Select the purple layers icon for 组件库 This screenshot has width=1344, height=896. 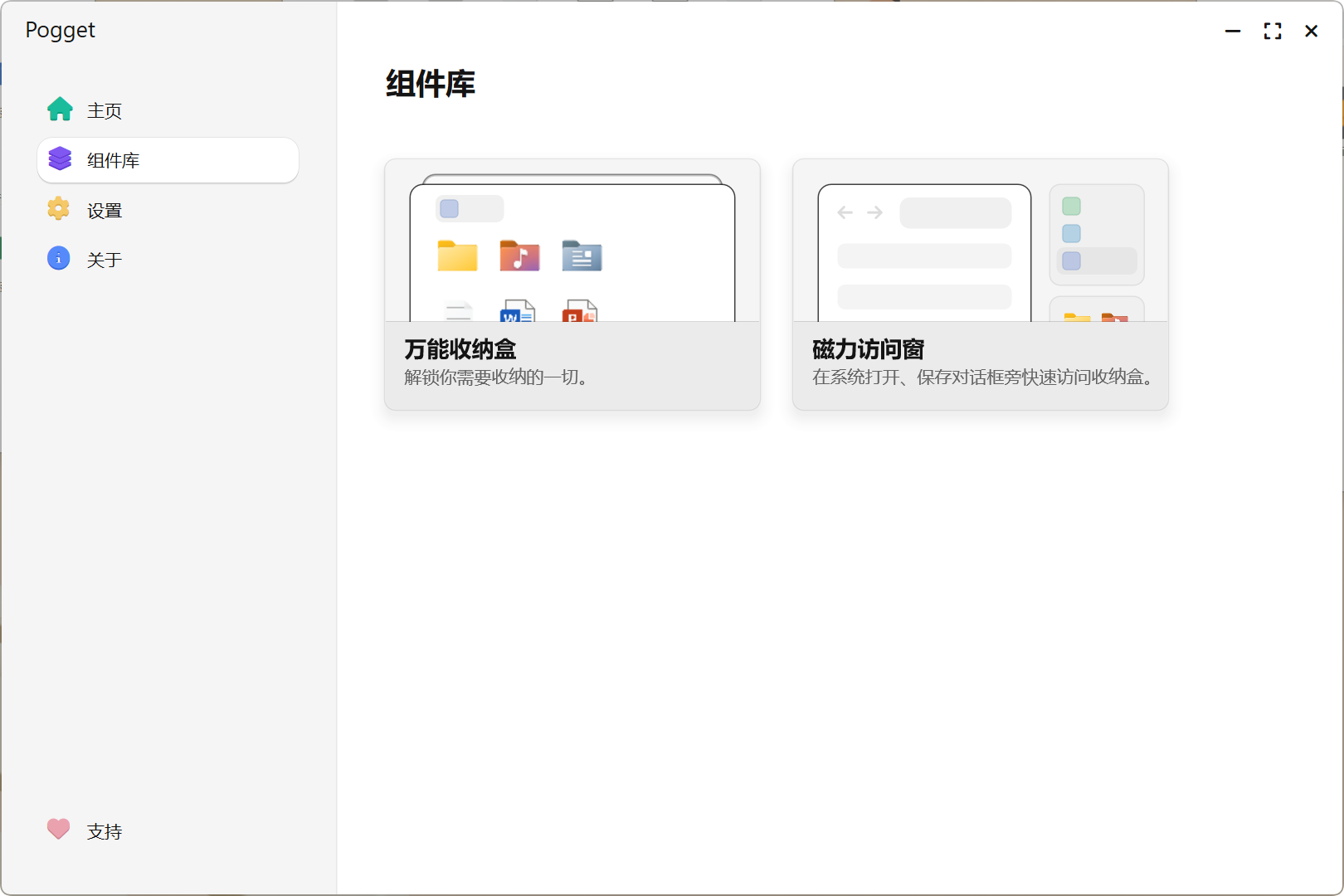point(59,159)
